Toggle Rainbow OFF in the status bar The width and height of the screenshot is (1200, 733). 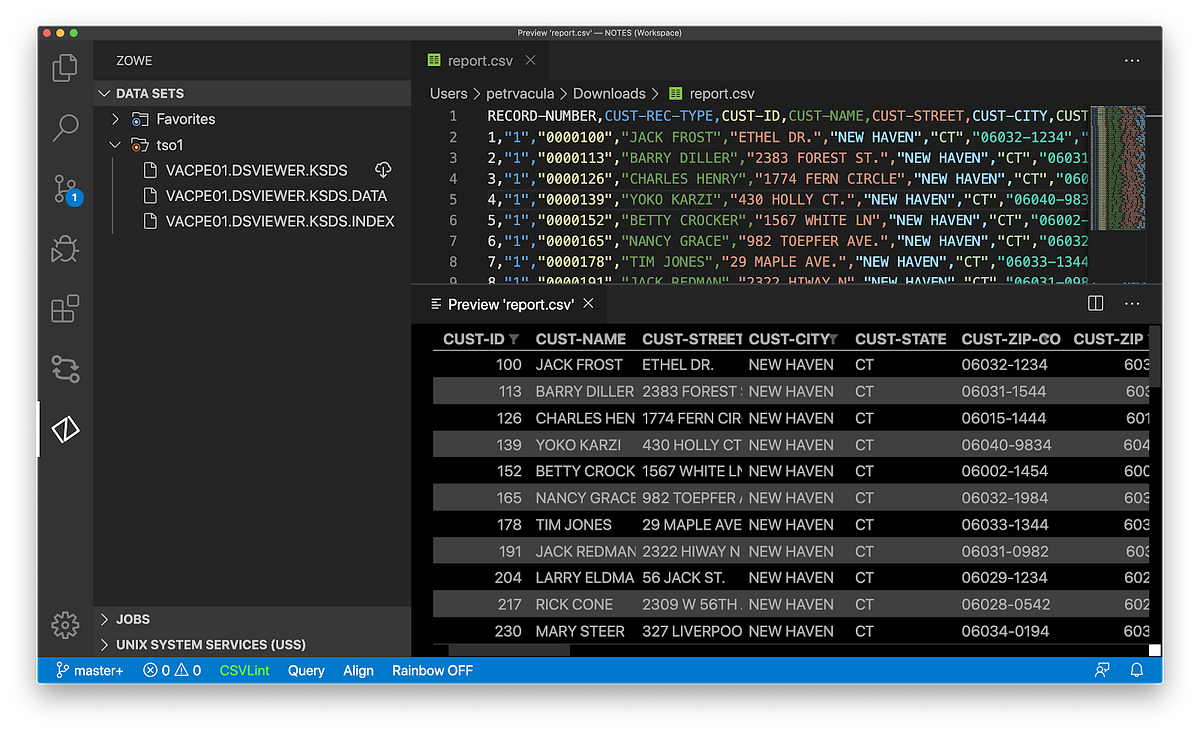[432, 670]
